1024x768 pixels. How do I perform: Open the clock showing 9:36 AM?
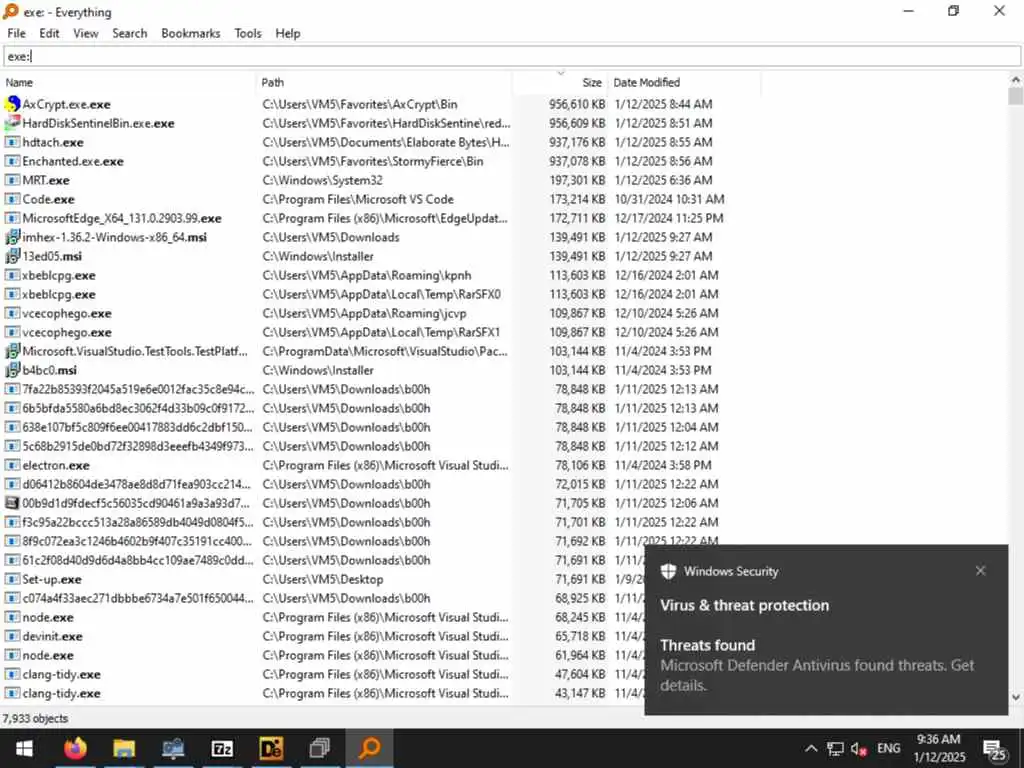pos(938,748)
